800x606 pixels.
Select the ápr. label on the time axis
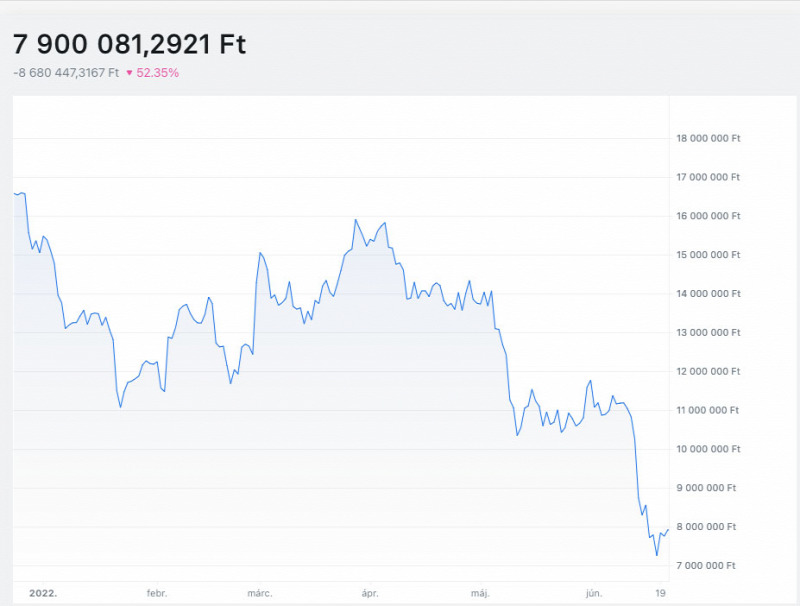pos(371,593)
